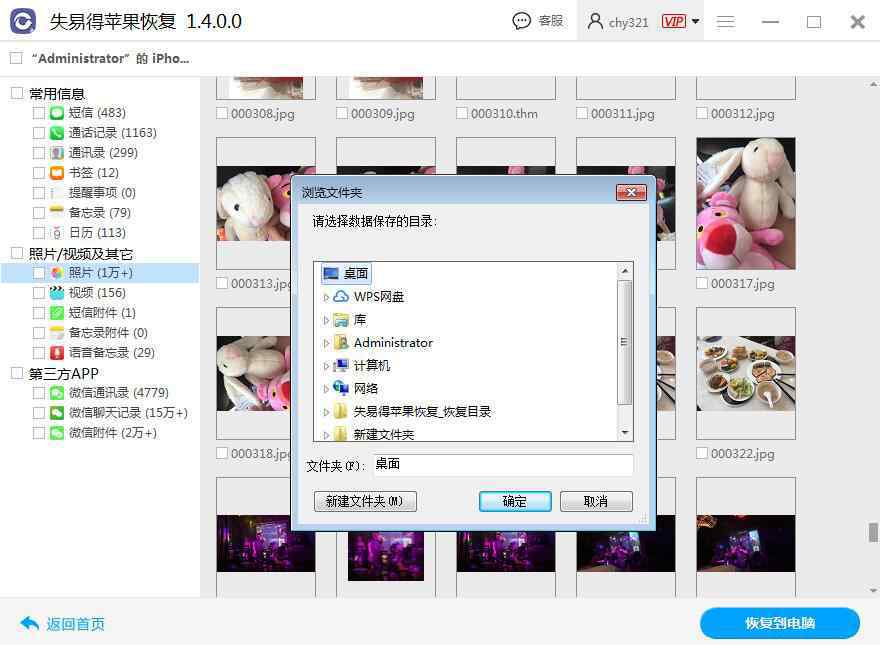The height and width of the screenshot is (645, 880).
Task: Select 备忘录 (79) category
Action: [99, 213]
